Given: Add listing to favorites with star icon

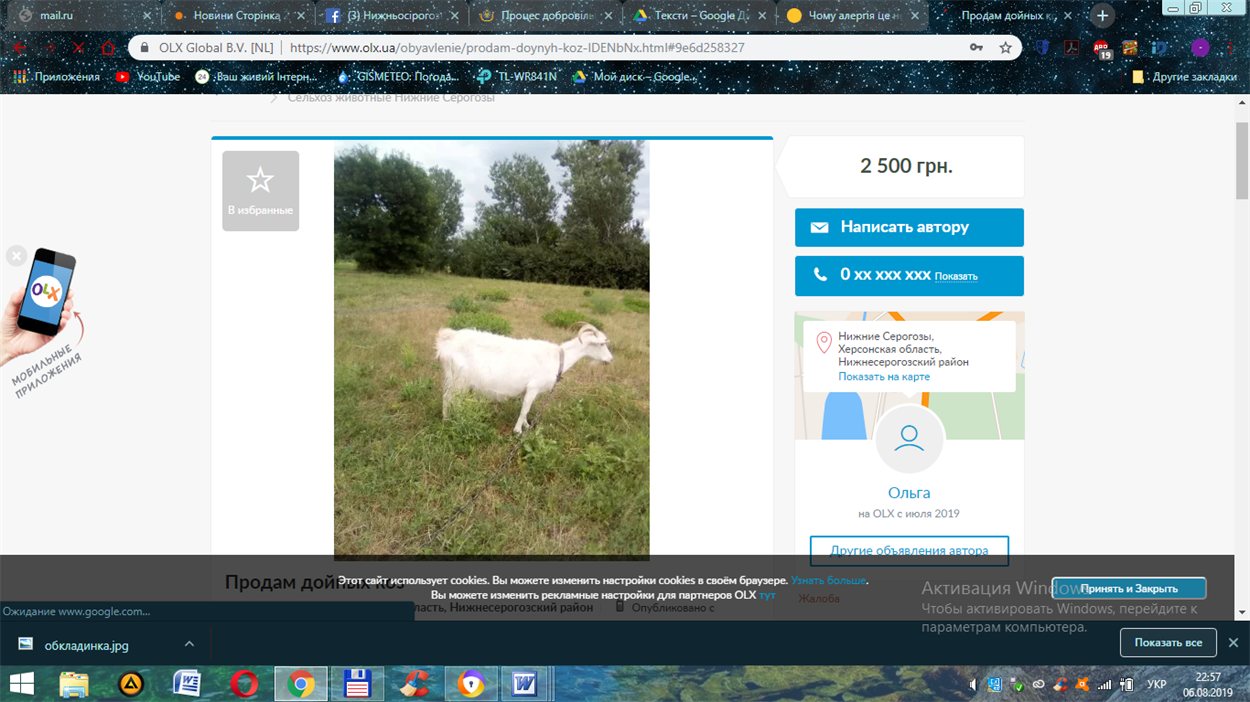Looking at the screenshot, I should [260, 191].
